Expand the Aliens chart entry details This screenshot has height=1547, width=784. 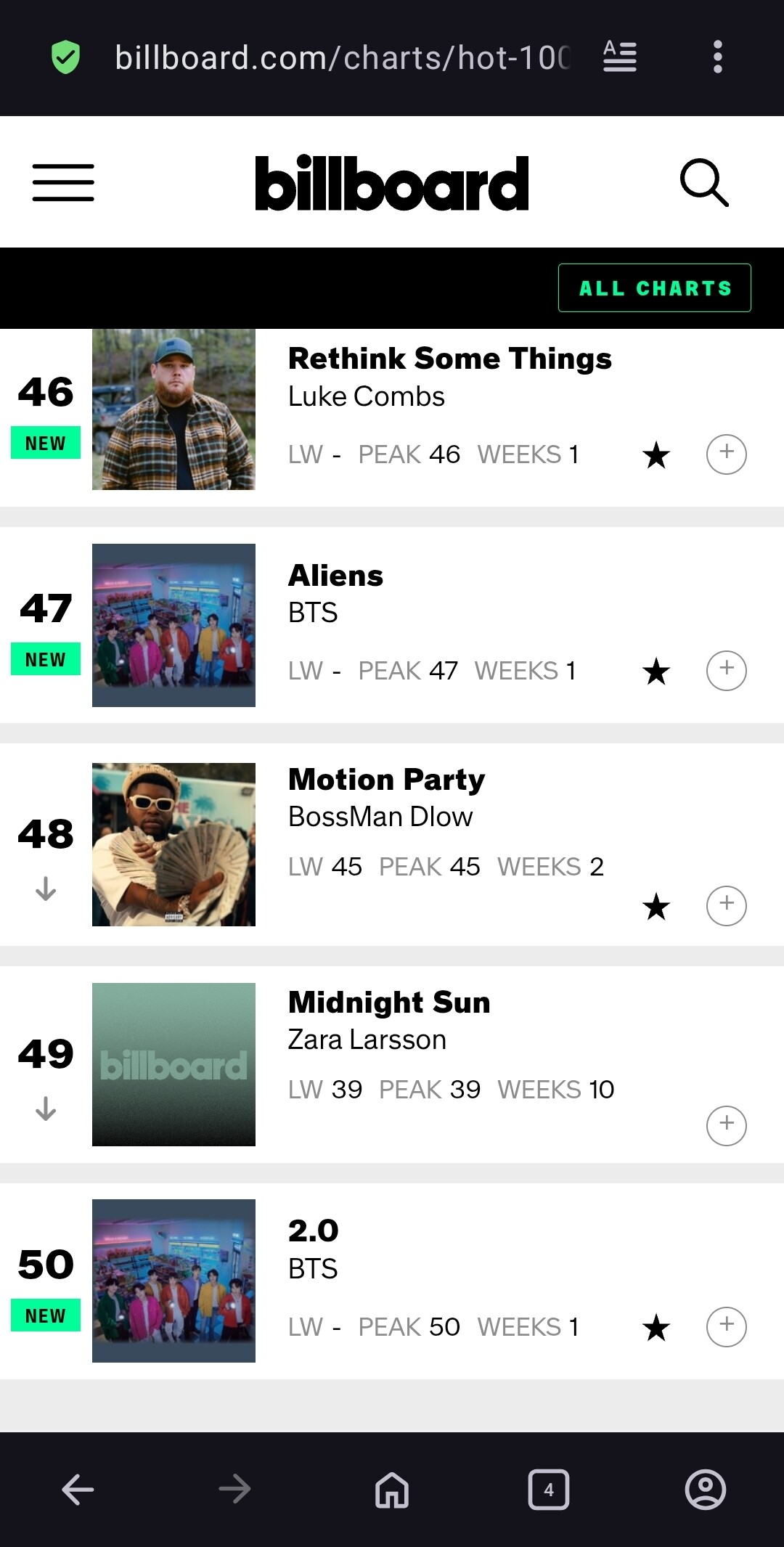727,671
